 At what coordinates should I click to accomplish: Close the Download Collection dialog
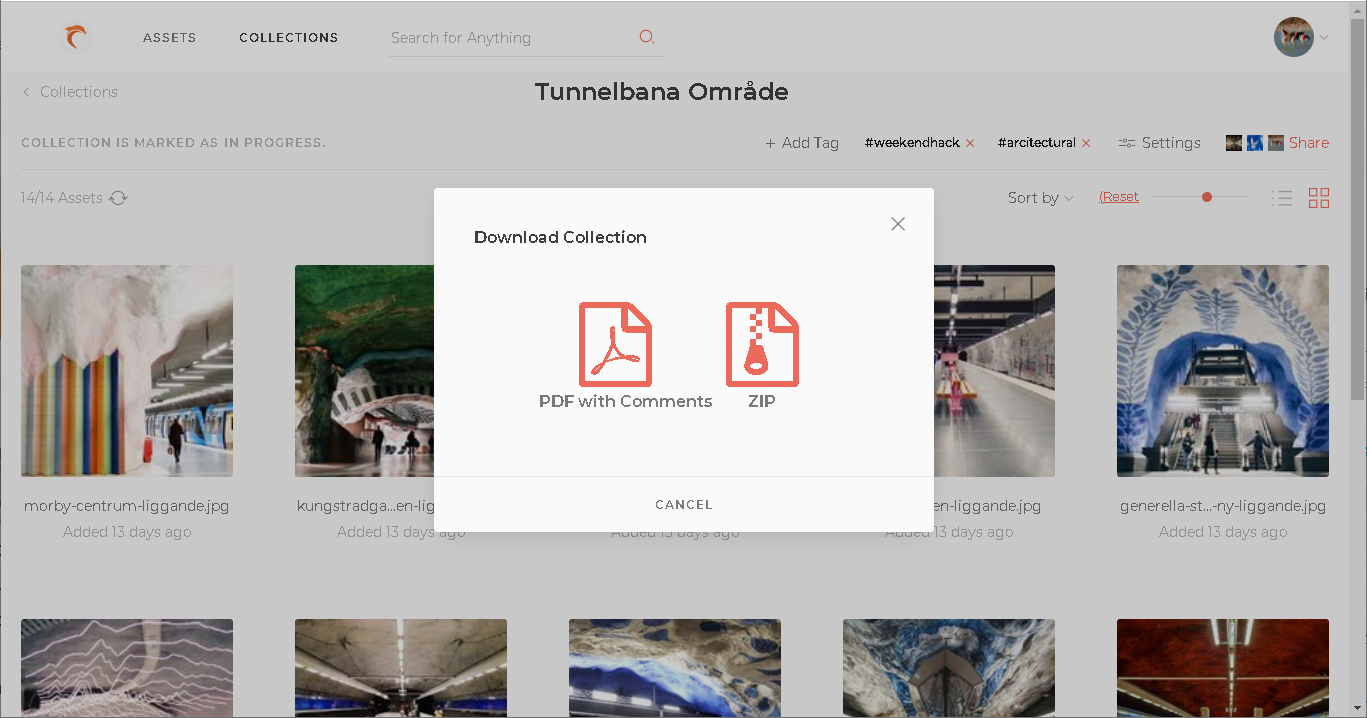coord(898,224)
